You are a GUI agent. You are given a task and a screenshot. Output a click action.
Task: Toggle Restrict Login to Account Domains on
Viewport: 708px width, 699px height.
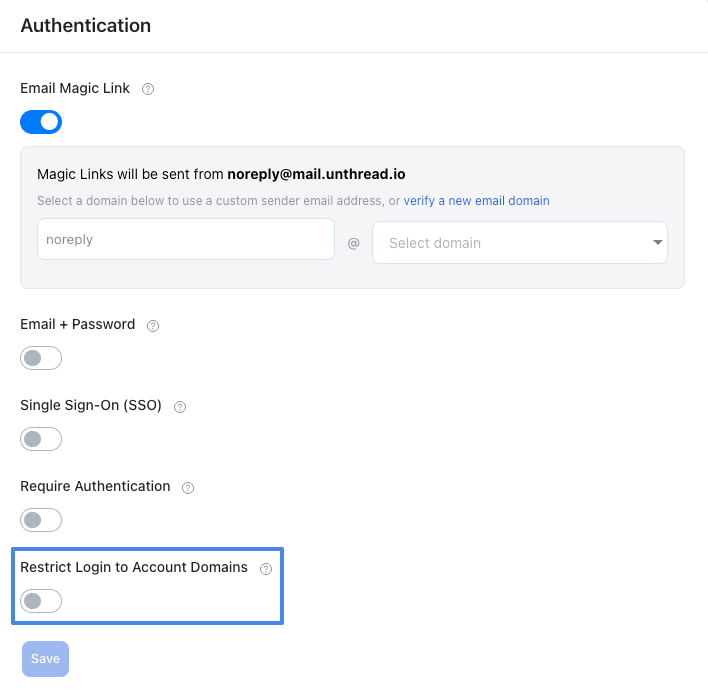pyautogui.click(x=41, y=601)
